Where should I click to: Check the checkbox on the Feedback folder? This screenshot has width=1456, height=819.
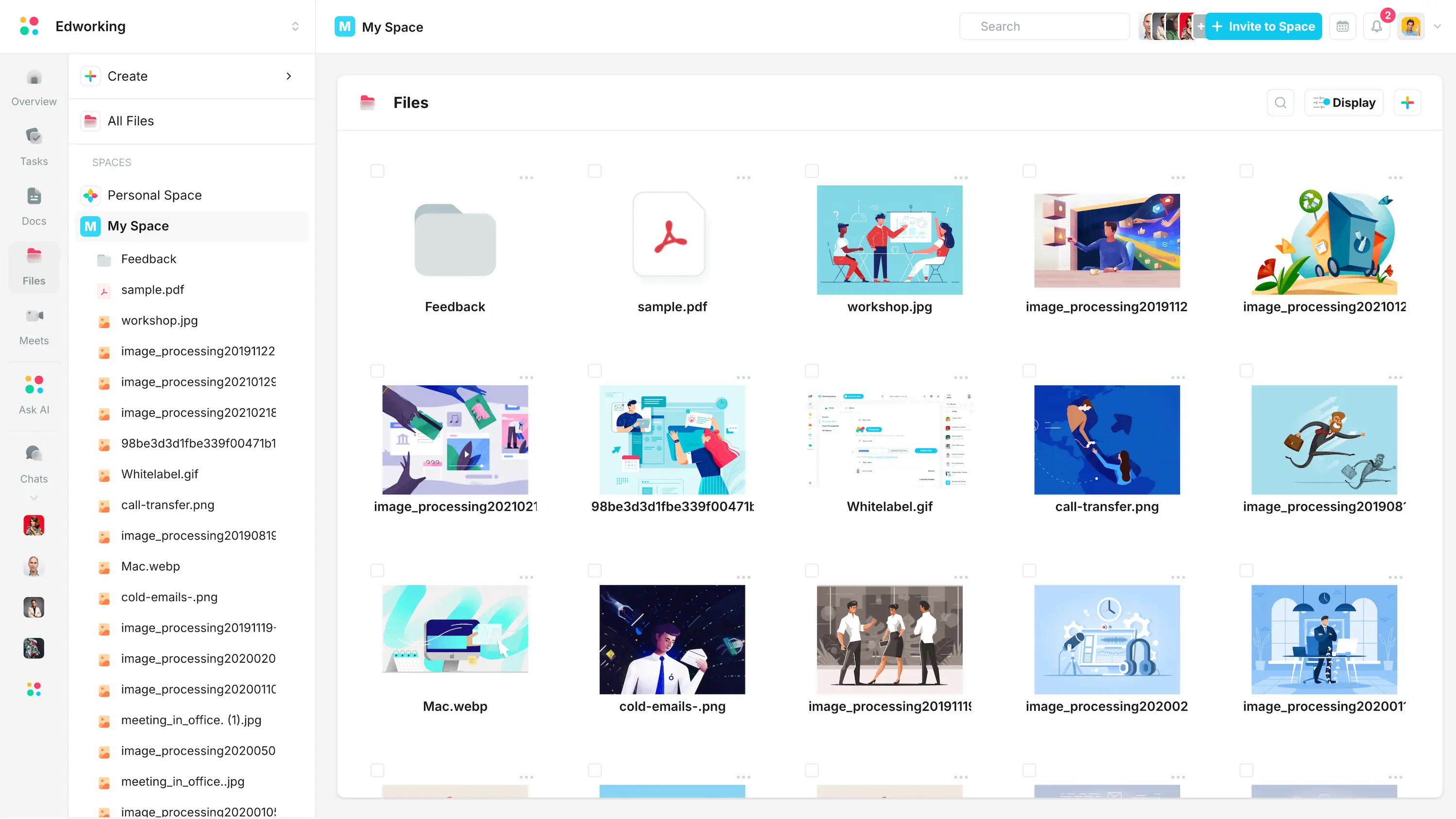(x=378, y=170)
